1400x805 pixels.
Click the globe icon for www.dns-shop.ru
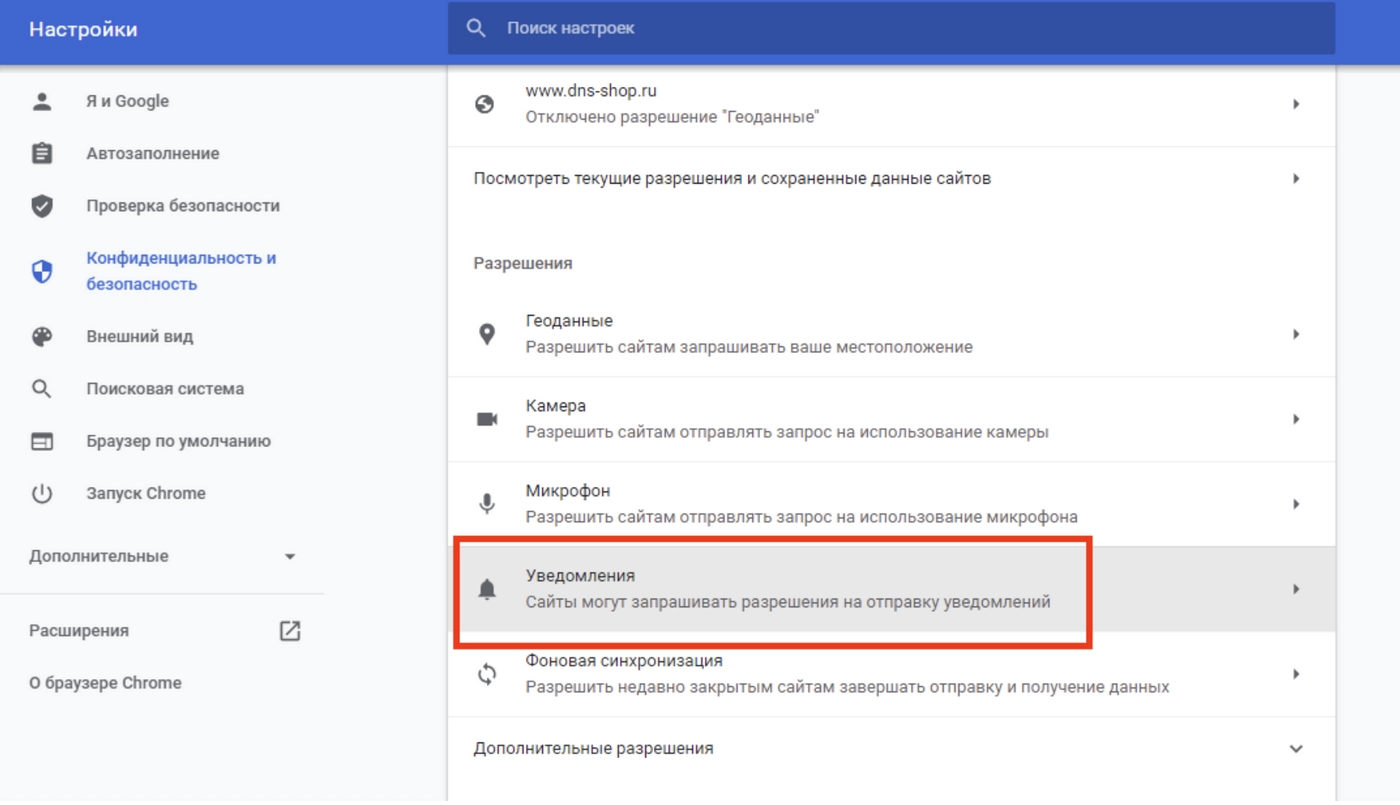point(485,104)
